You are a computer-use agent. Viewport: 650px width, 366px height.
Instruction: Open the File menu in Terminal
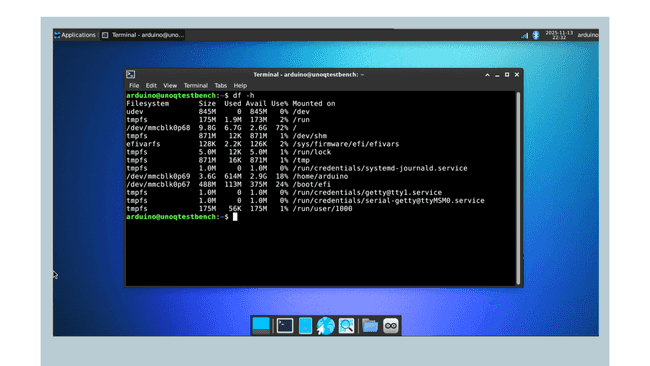(134, 85)
